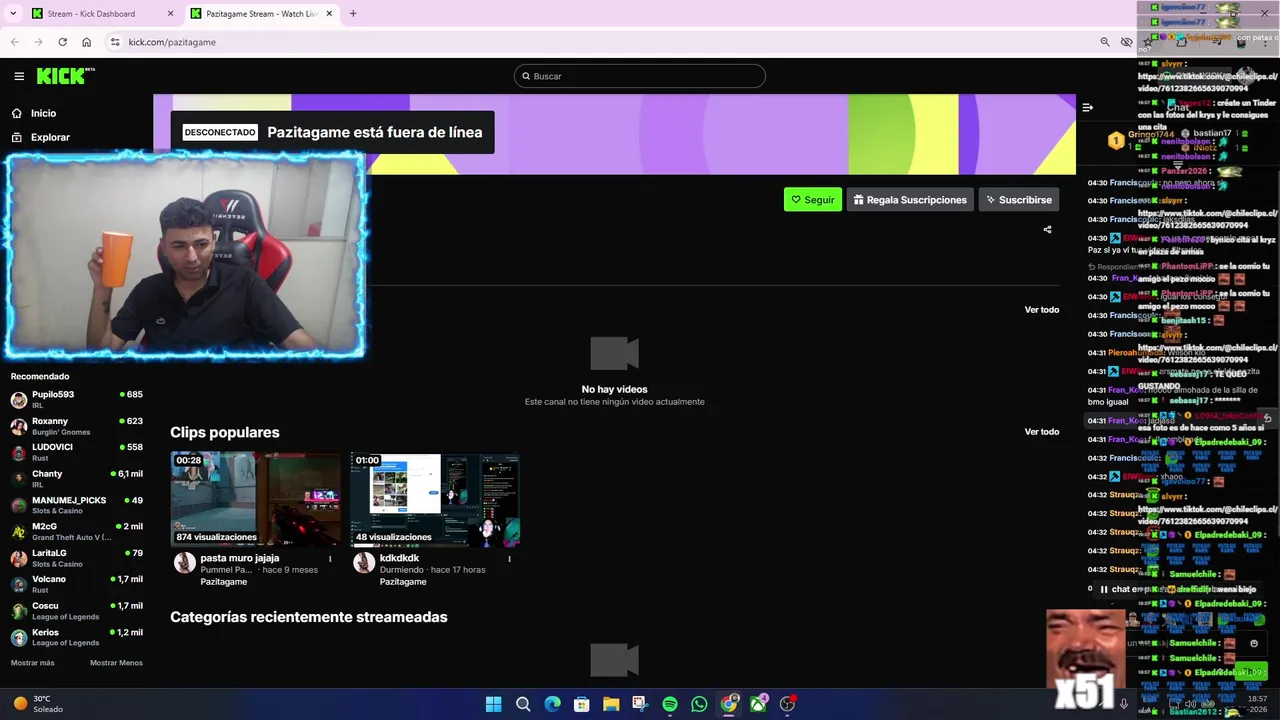Open recommended channel M2cG
Image resolution: width=1280 pixels, height=720 pixels.
[x=77, y=531]
